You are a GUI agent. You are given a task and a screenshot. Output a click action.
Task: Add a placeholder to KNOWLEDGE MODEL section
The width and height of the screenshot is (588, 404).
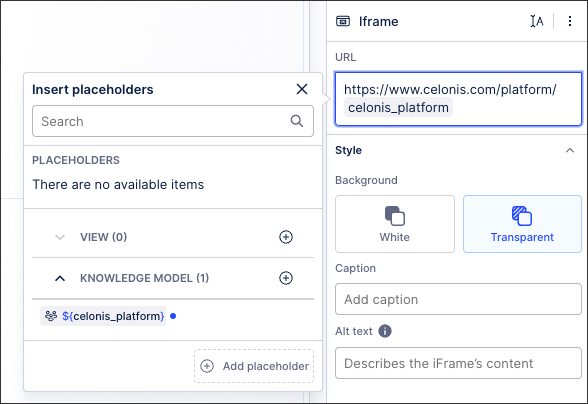pos(286,278)
